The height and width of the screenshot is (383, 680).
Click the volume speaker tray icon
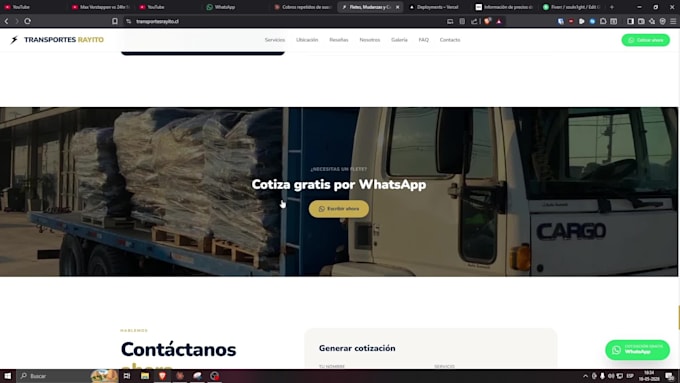611,376
